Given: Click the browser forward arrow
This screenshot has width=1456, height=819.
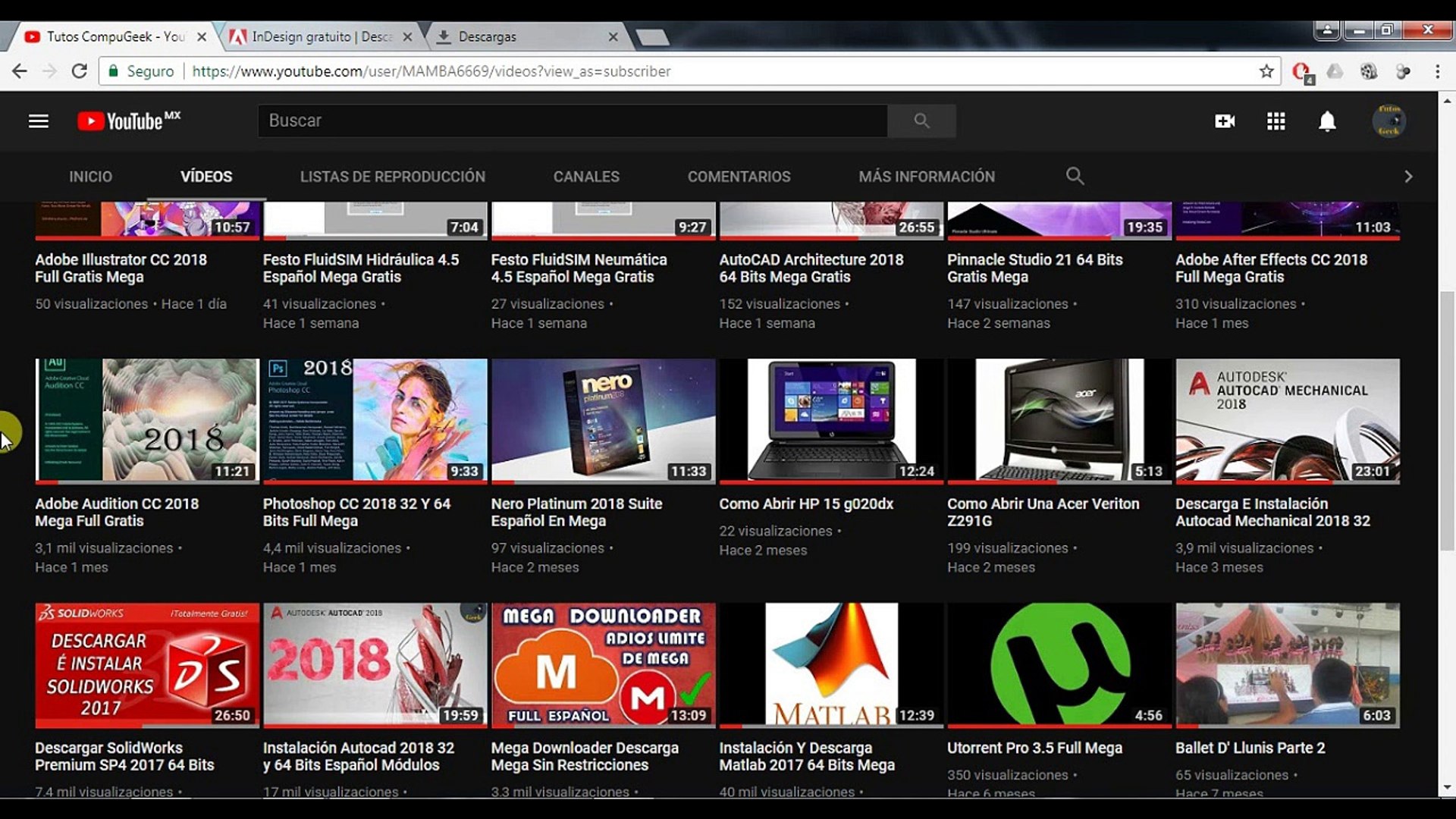Looking at the screenshot, I should click(49, 71).
